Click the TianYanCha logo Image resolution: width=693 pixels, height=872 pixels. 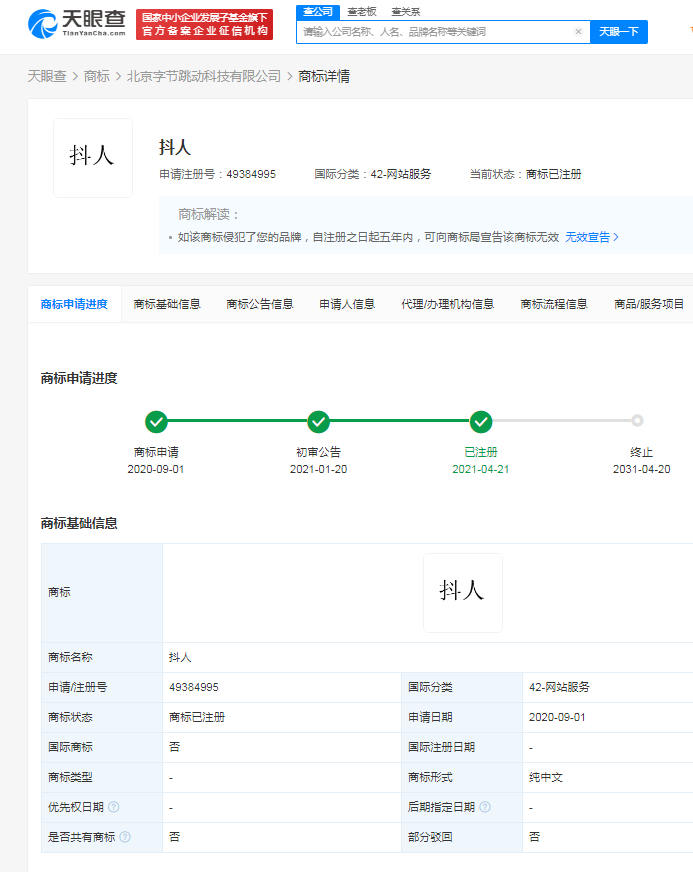(x=77, y=24)
